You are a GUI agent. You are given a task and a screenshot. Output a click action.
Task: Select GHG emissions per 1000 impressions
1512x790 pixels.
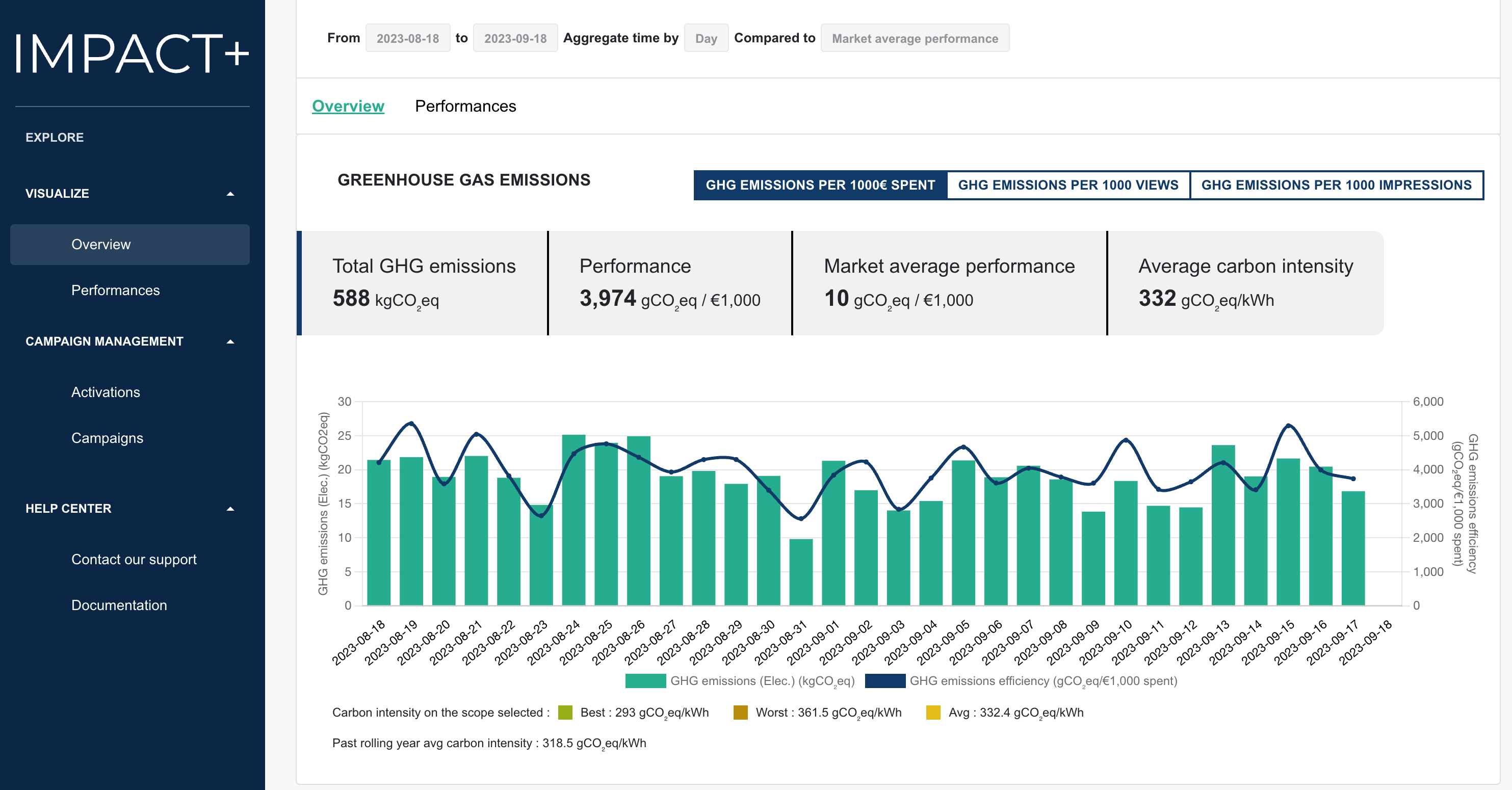(1336, 185)
